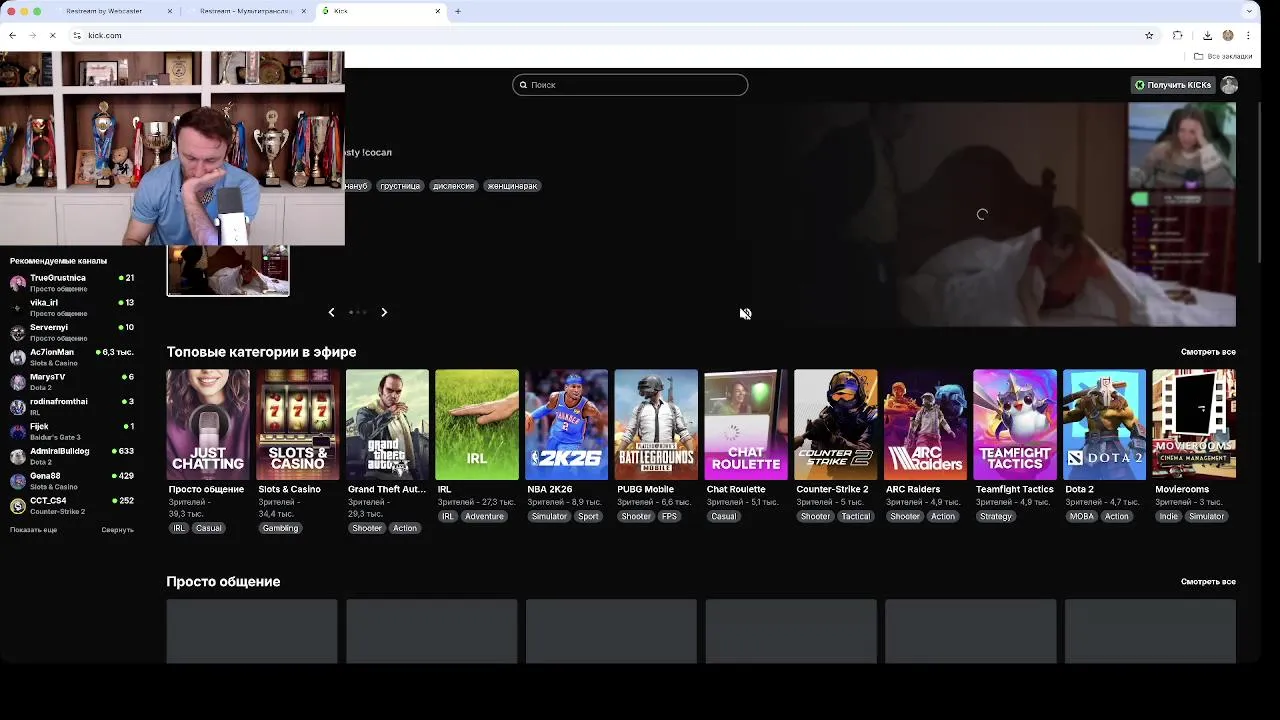Open a new browser tab with the plus
The image size is (1280, 720).
click(458, 11)
